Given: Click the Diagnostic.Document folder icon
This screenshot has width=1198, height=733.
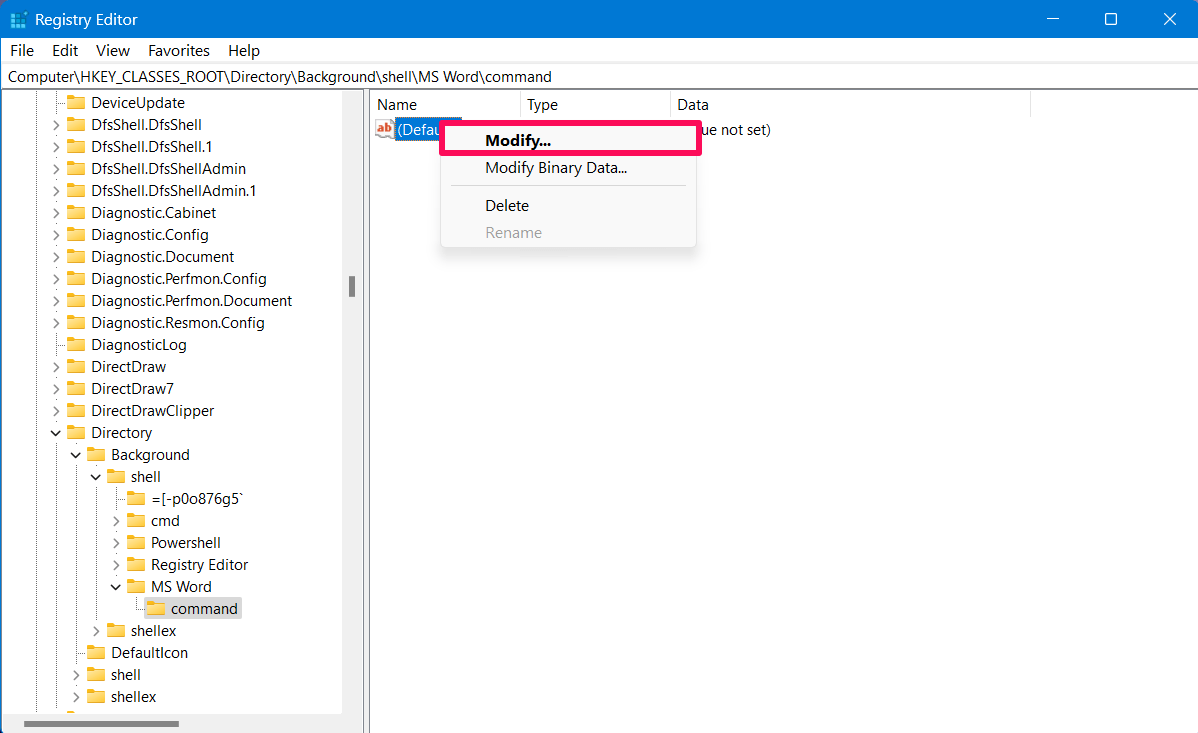Looking at the screenshot, I should (76, 257).
